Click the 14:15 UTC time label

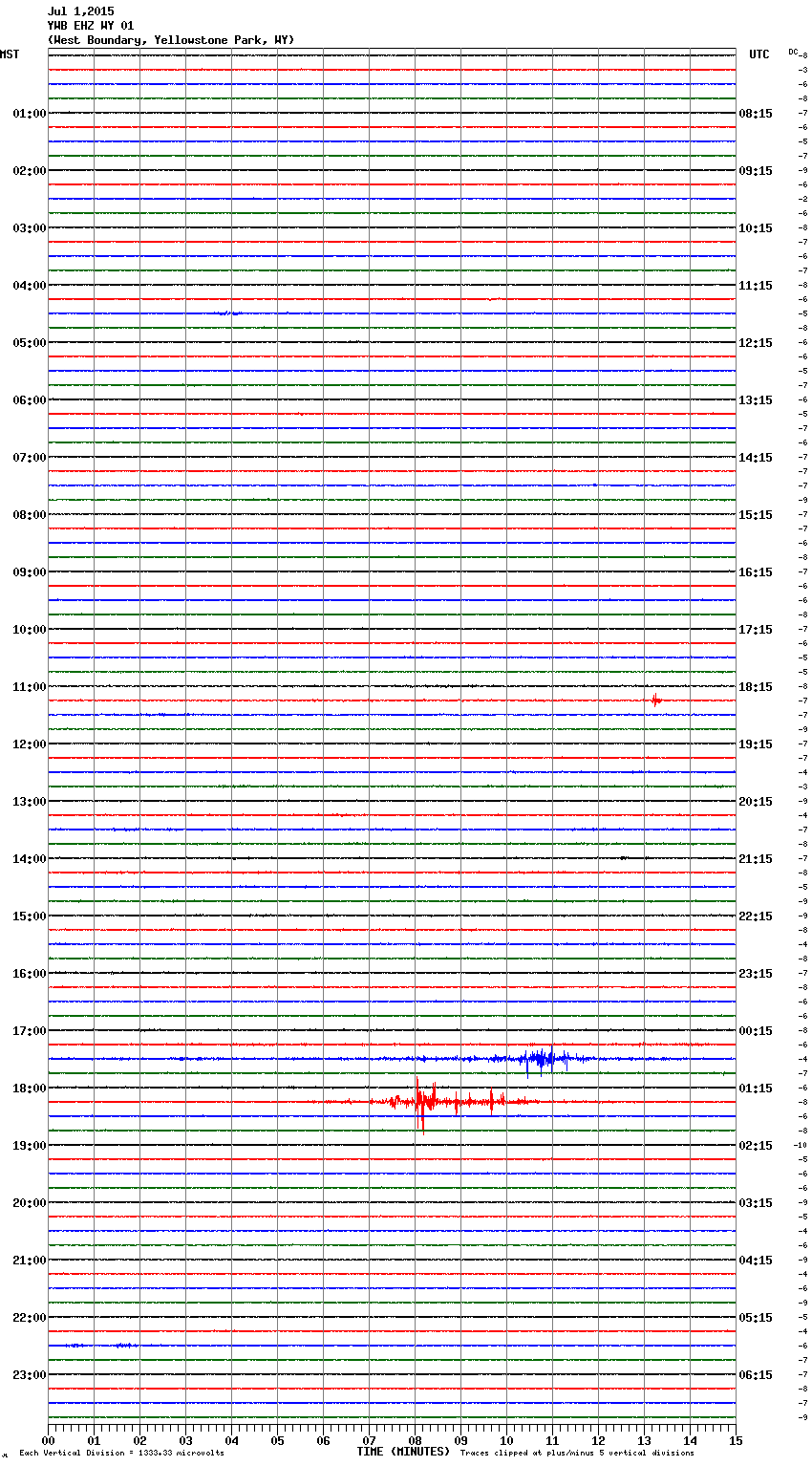click(756, 458)
